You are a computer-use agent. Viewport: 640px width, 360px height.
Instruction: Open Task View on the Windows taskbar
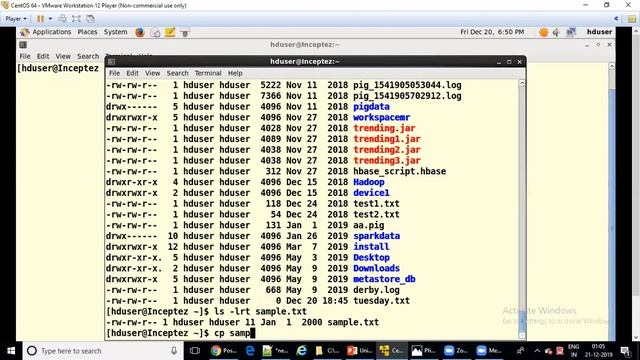(x=195, y=351)
